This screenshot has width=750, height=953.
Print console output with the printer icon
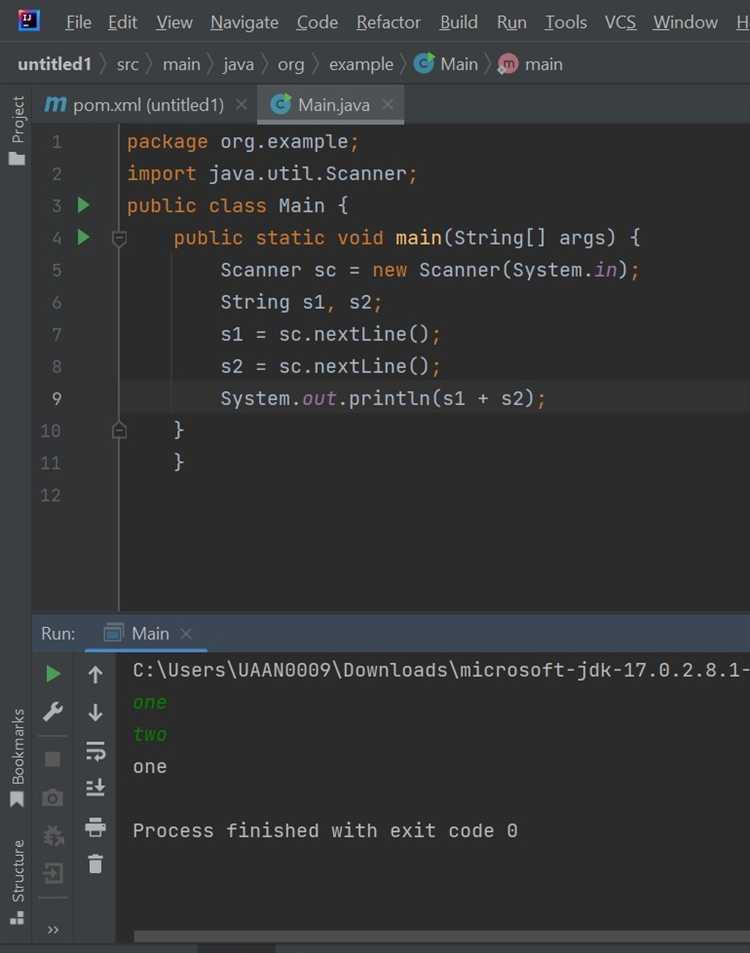point(95,827)
